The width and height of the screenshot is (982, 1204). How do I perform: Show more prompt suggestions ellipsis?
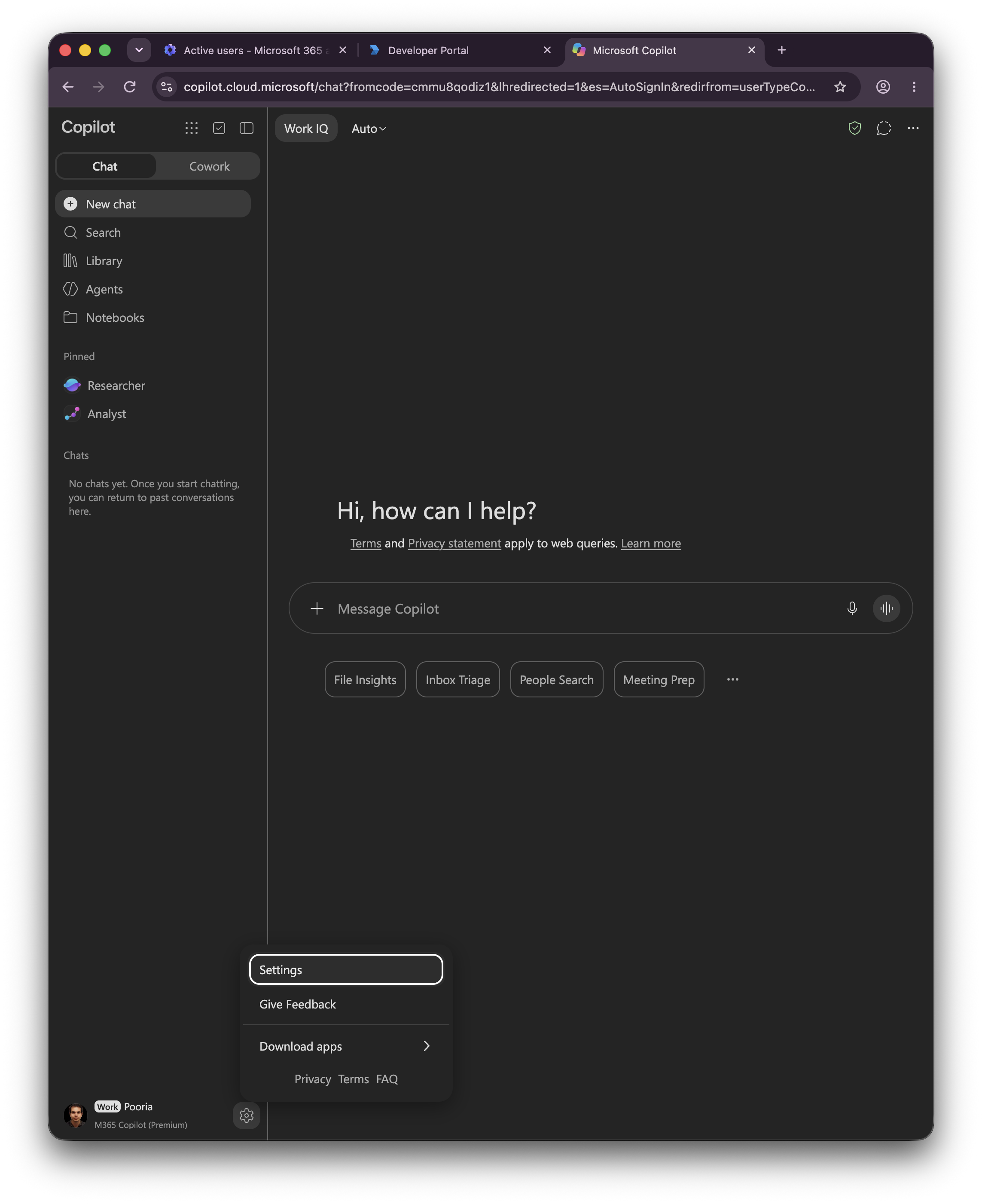[x=732, y=679]
